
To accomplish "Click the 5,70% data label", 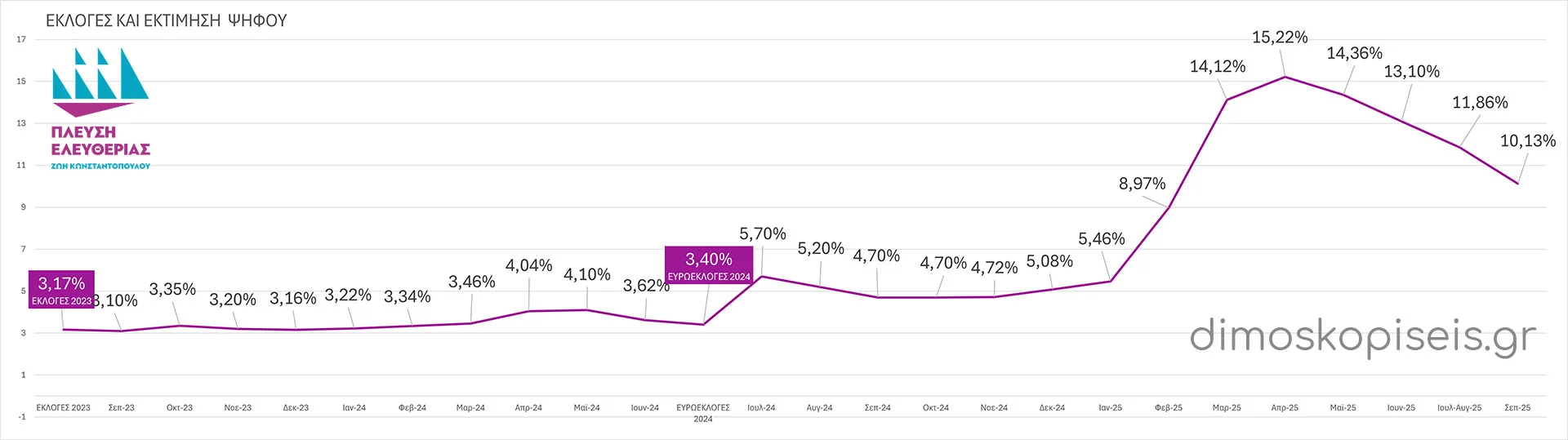I will click(x=763, y=234).
